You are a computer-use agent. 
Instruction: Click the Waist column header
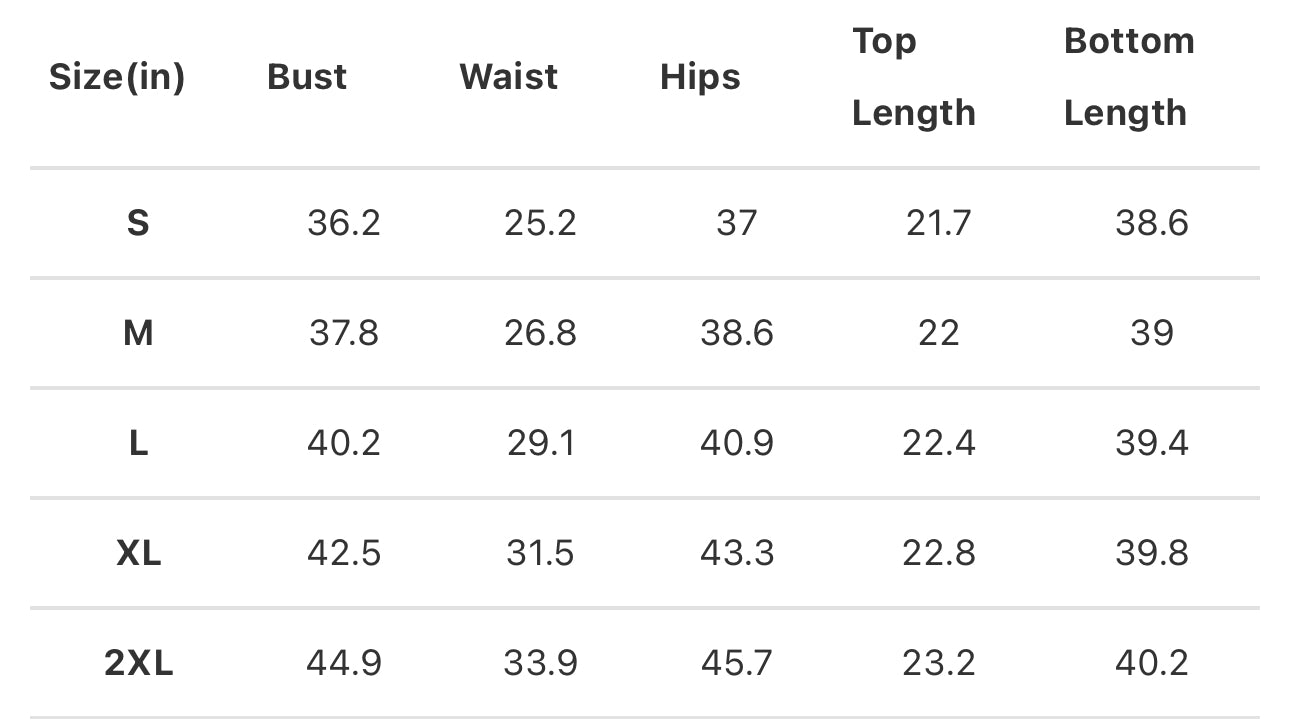pyautogui.click(x=508, y=77)
